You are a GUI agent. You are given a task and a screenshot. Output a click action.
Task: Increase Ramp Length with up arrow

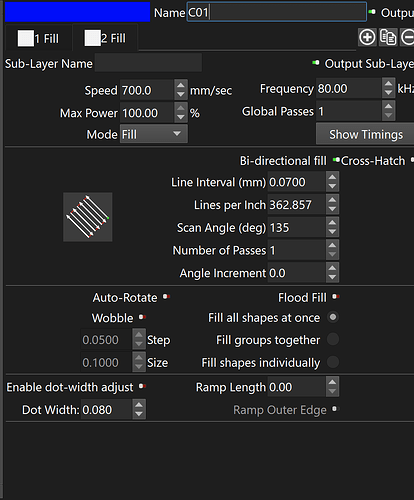point(332,382)
